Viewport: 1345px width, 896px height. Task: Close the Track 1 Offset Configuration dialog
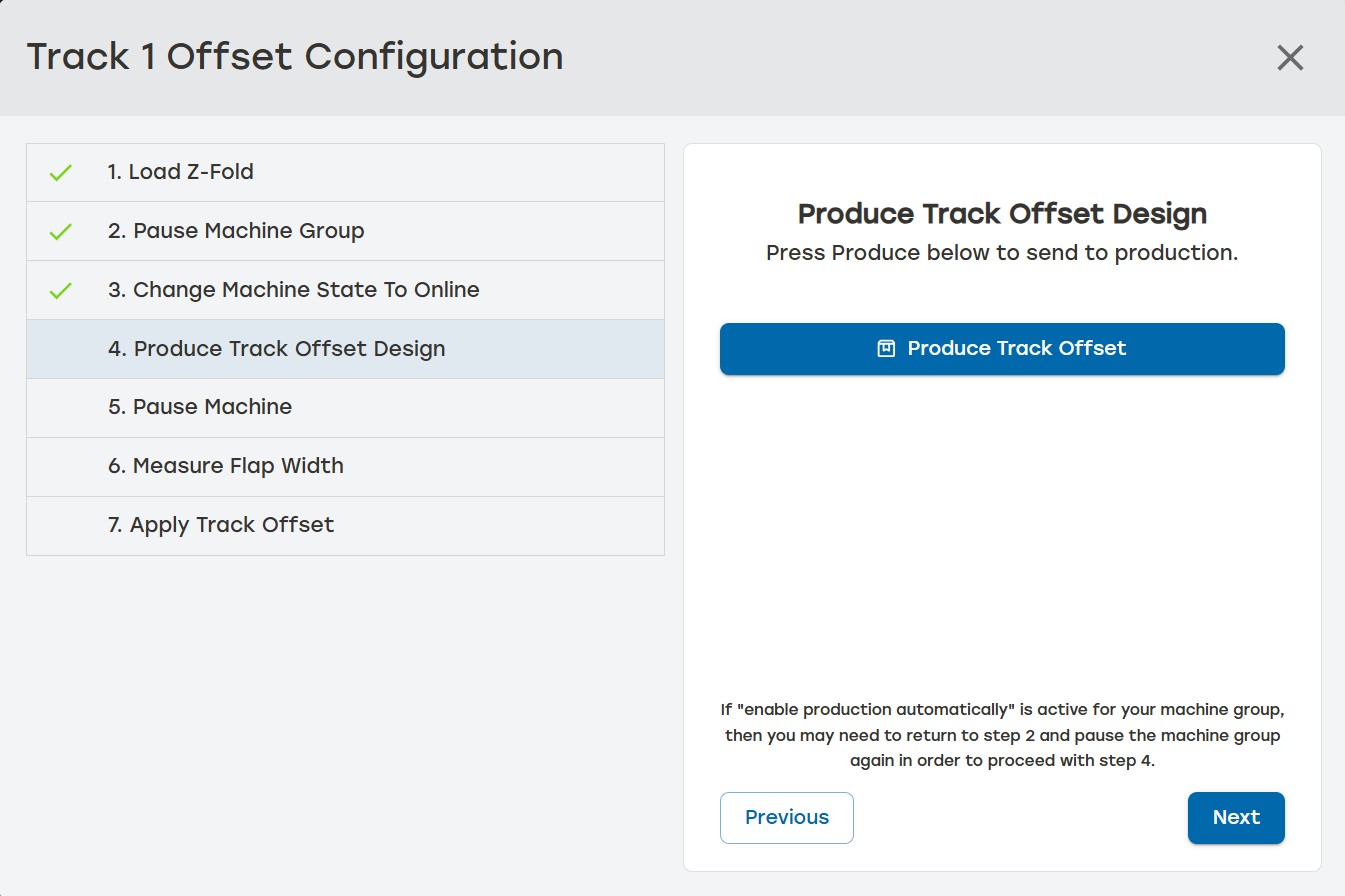[1290, 58]
